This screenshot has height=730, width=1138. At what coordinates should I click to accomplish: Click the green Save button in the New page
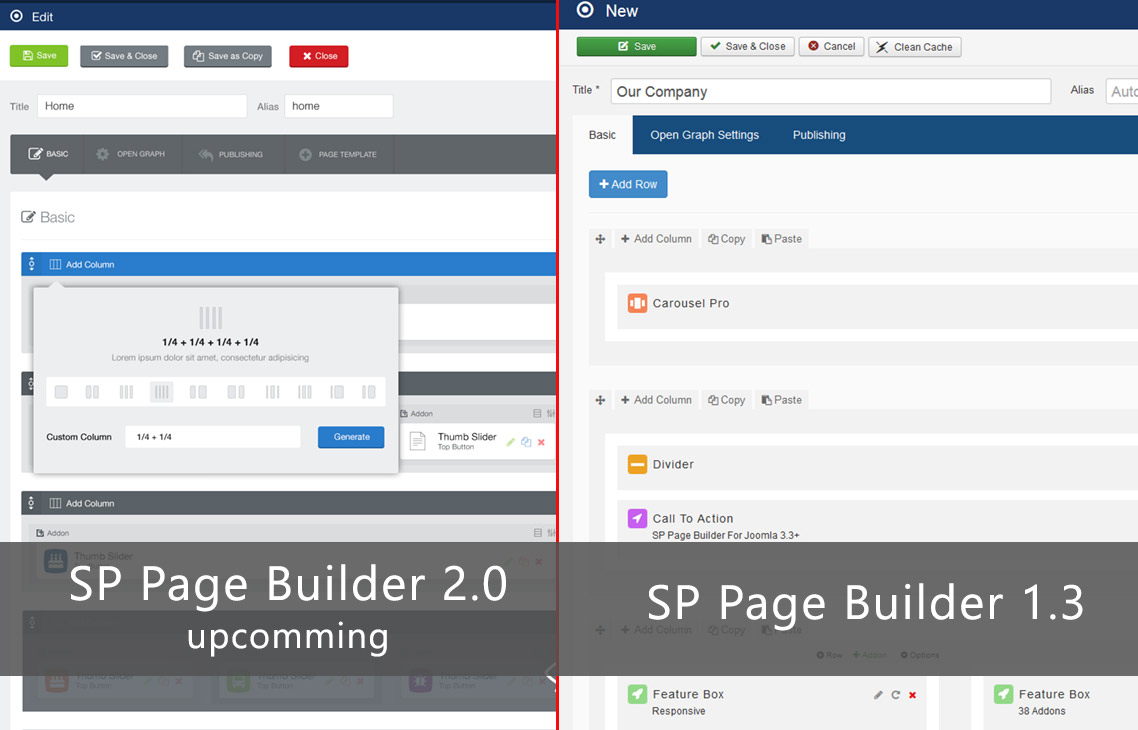point(636,46)
